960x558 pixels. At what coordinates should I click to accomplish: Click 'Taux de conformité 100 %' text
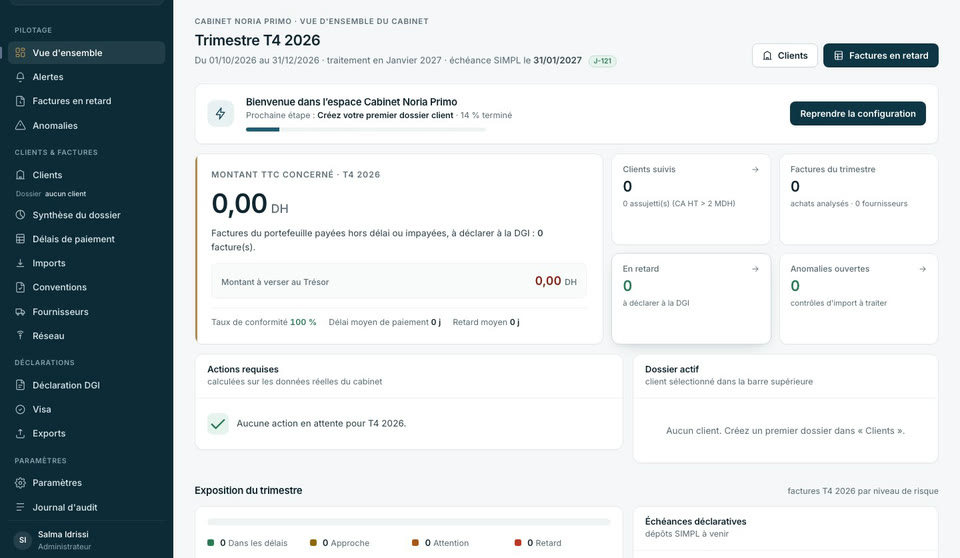(264, 322)
